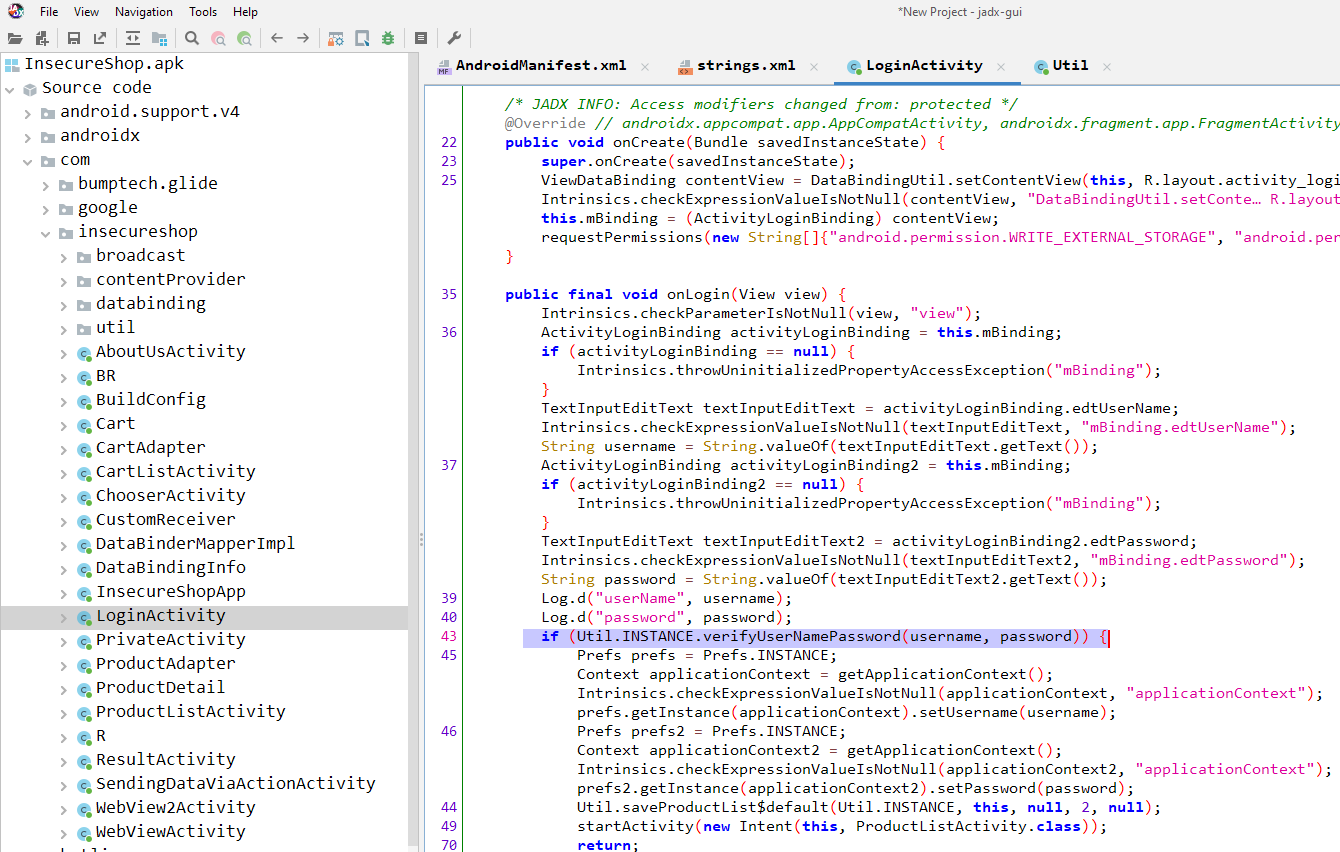
Task: Expand the android.support.v4 package
Action: pyautogui.click(x=27, y=111)
